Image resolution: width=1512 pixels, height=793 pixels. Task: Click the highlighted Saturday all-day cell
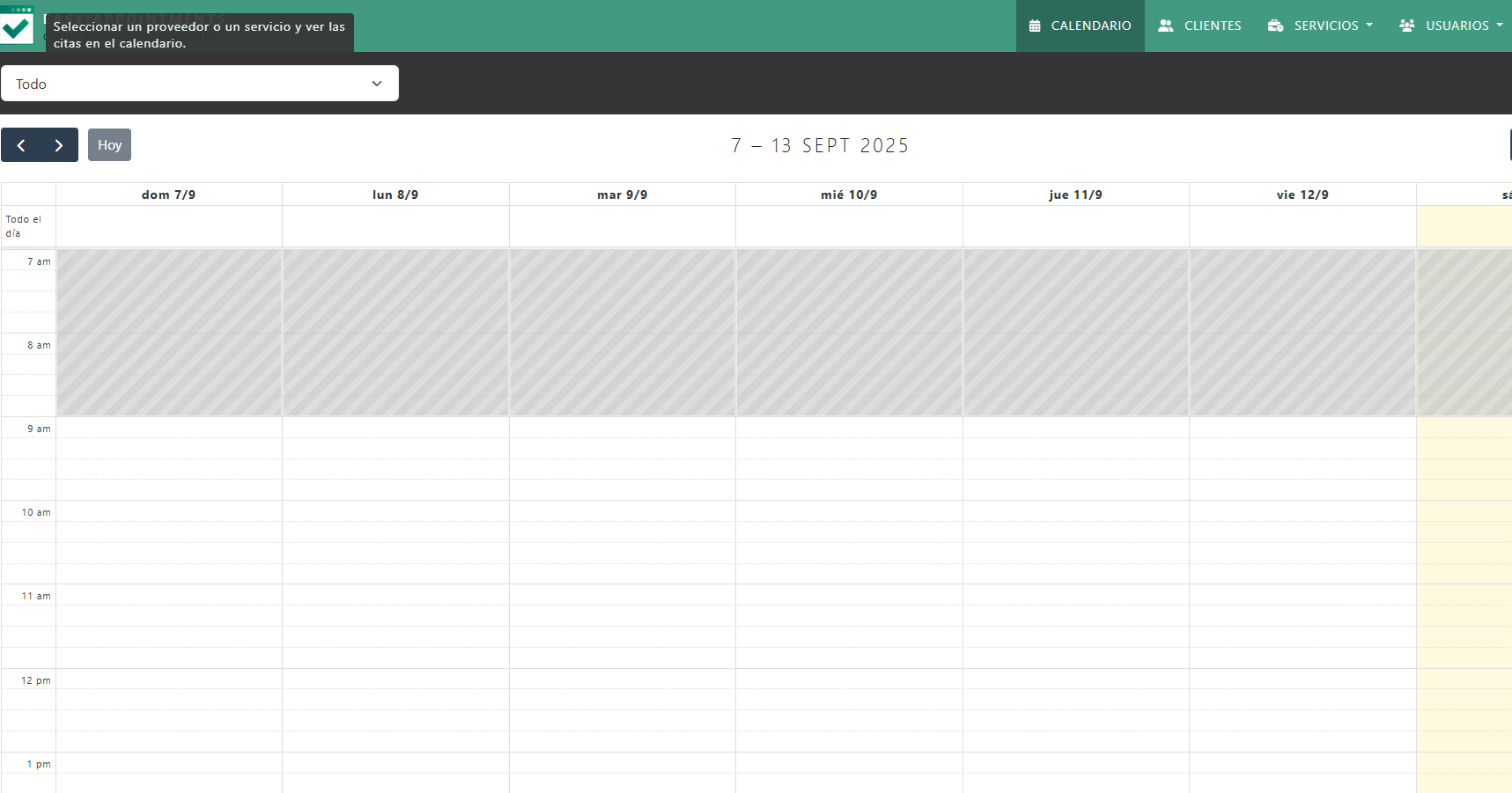[x=1464, y=226]
